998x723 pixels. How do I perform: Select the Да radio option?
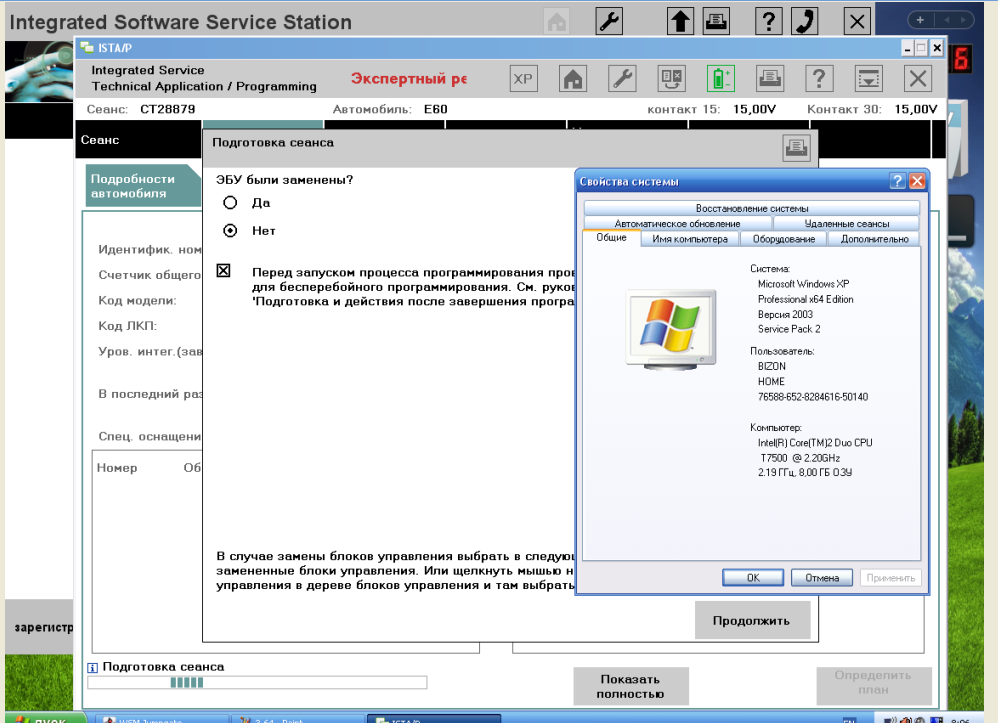[230, 203]
